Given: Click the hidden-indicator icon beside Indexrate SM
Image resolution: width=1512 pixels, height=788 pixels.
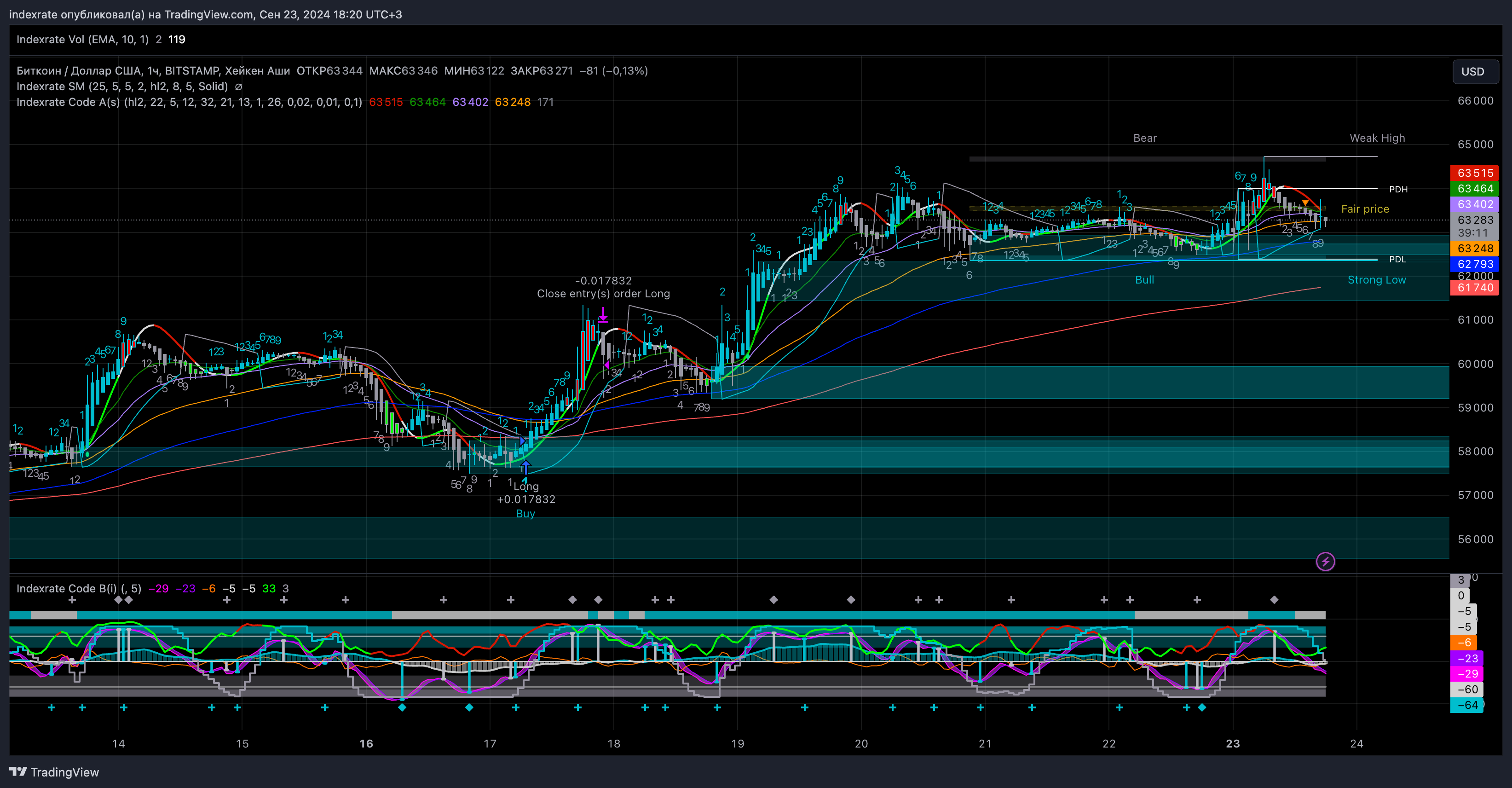Looking at the screenshot, I should [x=238, y=87].
